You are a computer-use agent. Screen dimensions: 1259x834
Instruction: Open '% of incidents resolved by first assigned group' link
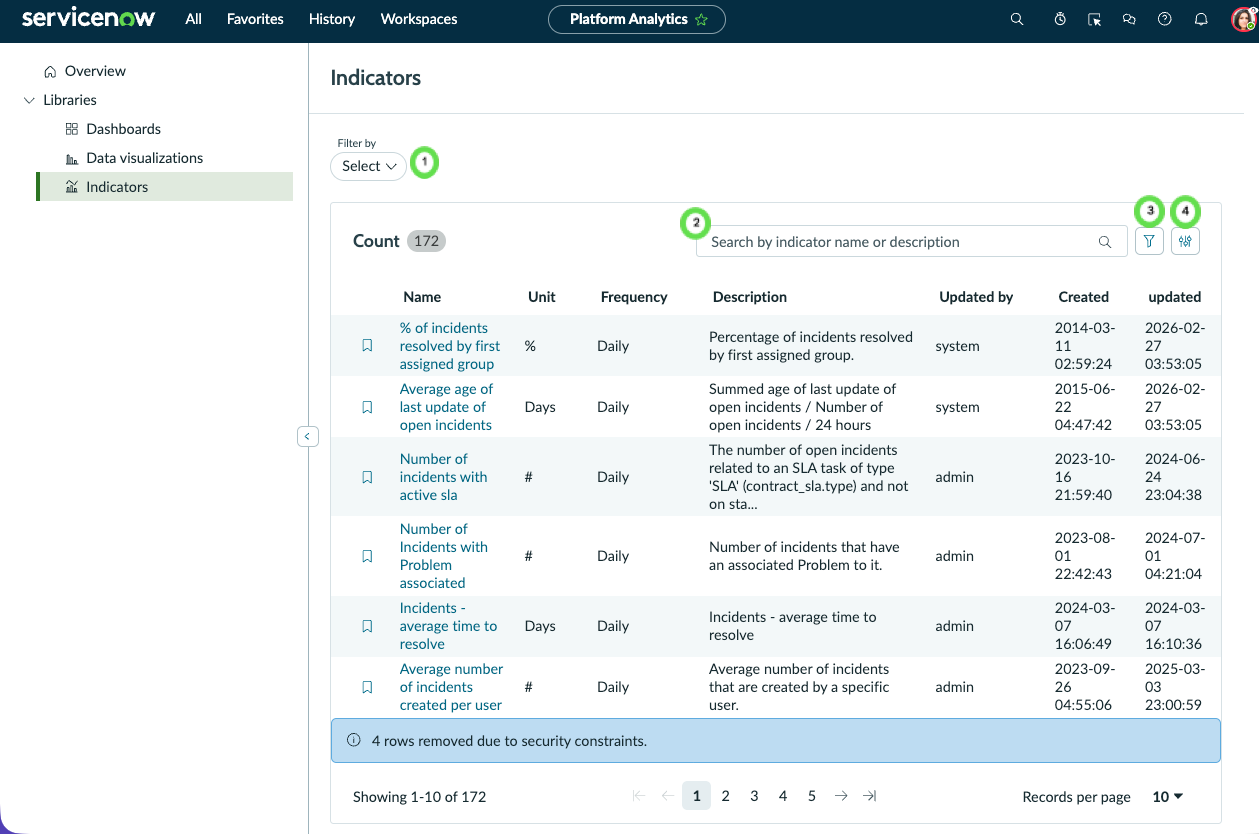(x=449, y=346)
